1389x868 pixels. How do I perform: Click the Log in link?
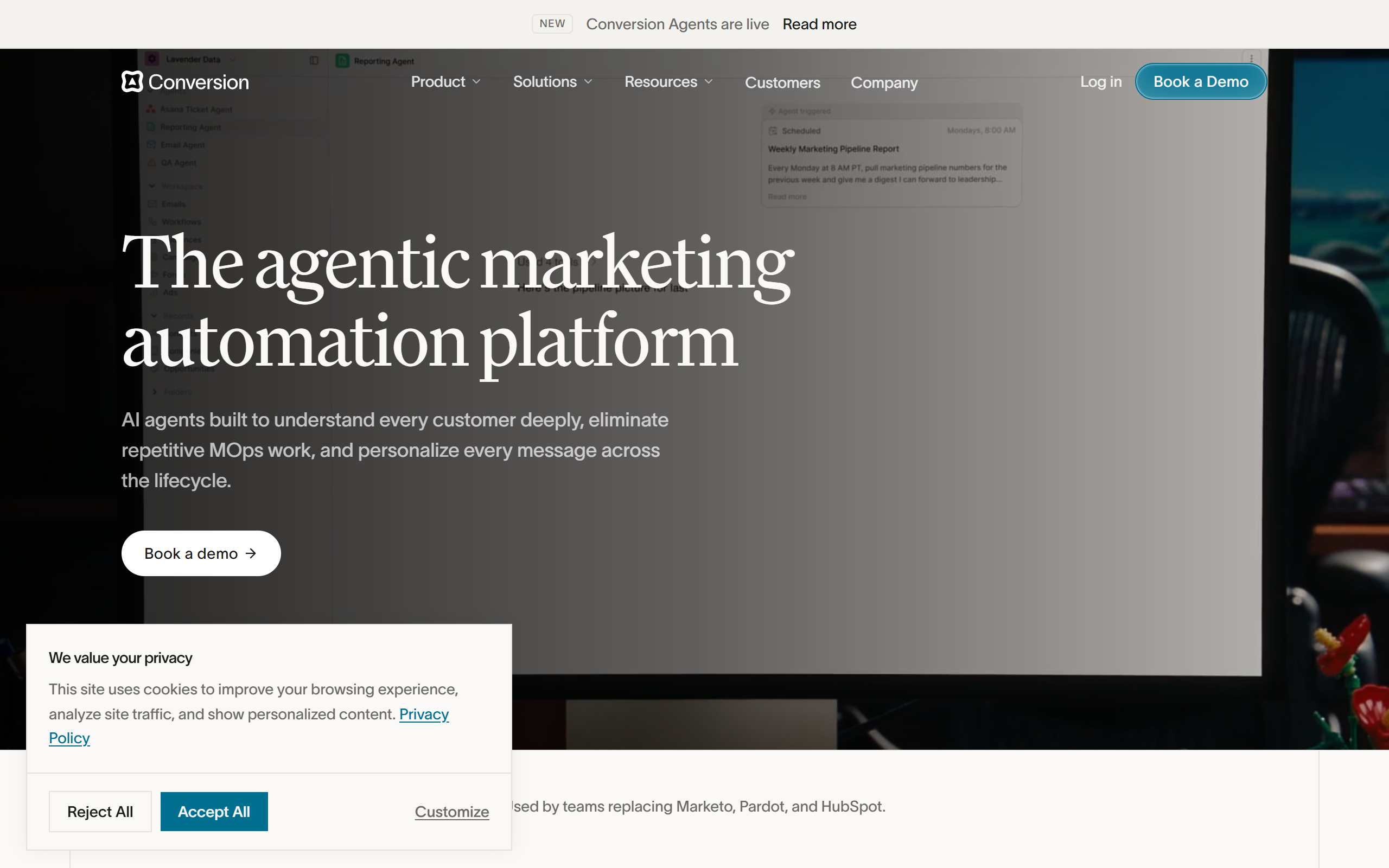click(x=1101, y=81)
